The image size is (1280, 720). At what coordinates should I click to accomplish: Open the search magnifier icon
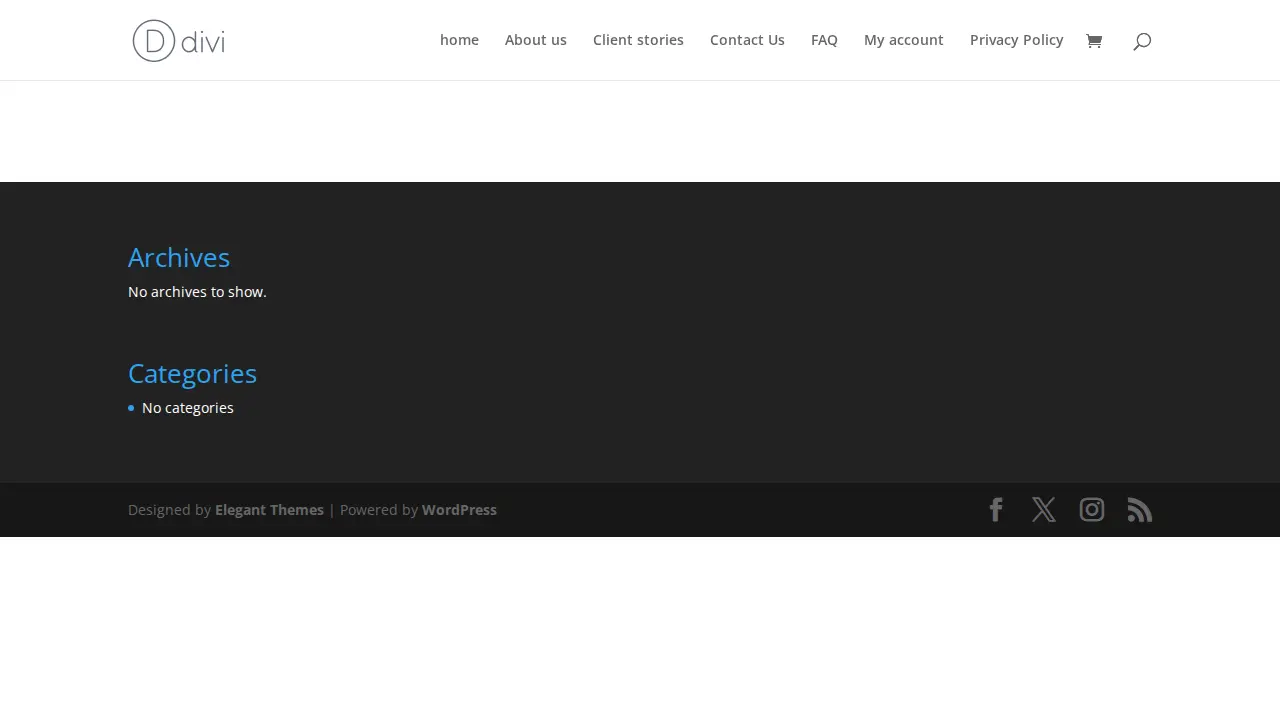(x=1142, y=41)
